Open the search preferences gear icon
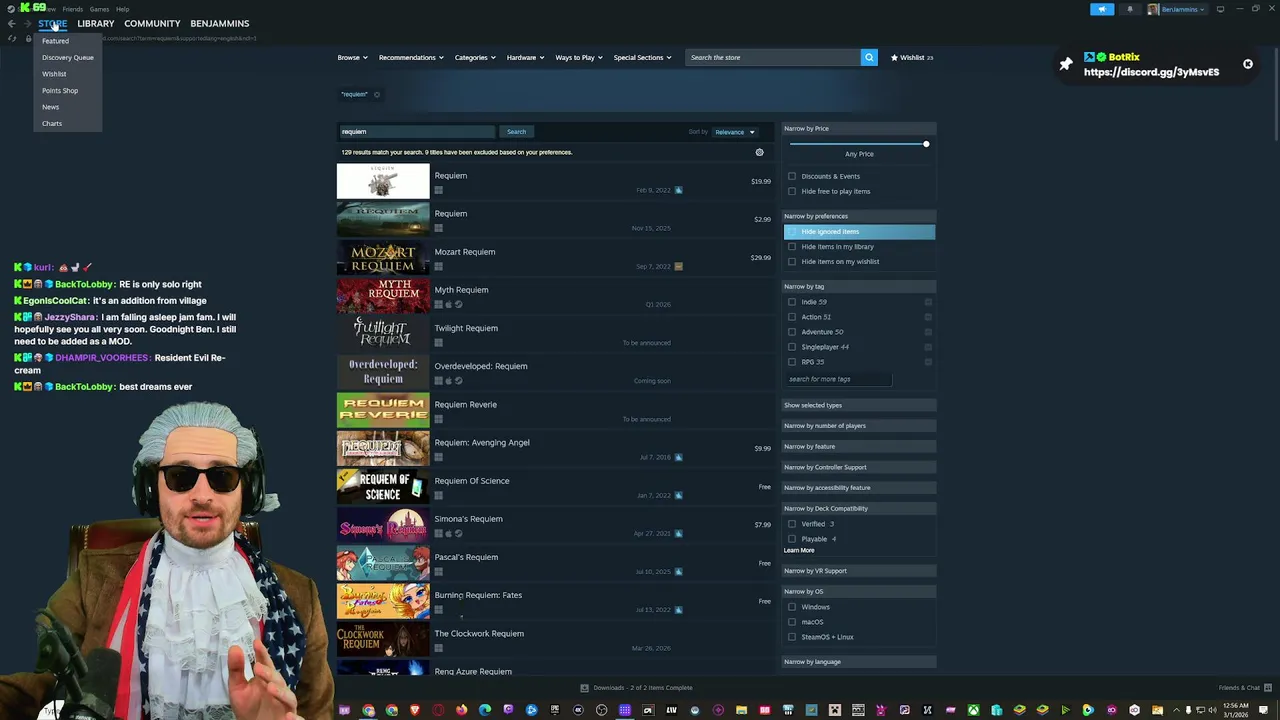Viewport: 1280px width, 720px height. point(759,152)
